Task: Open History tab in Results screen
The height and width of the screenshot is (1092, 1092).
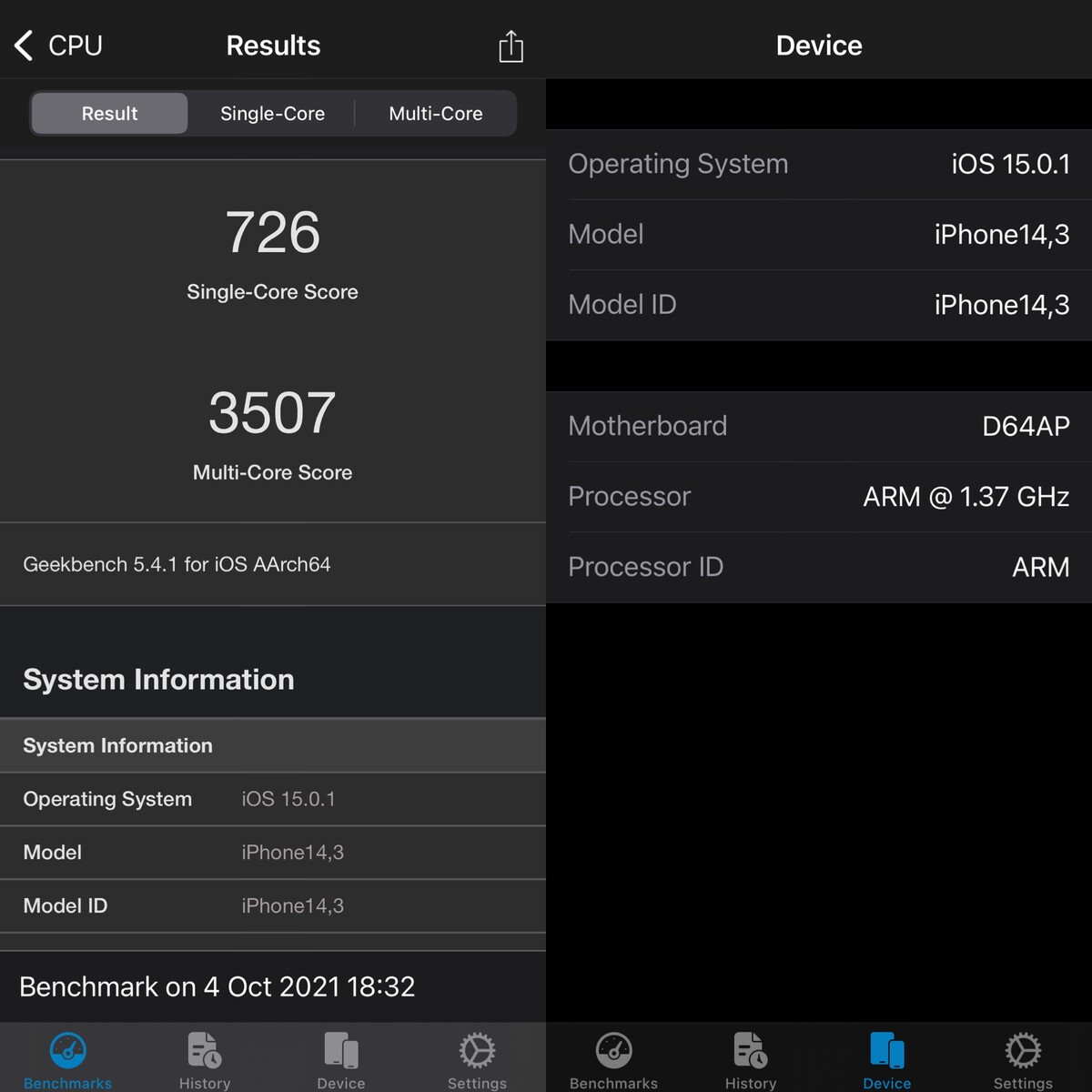Action: click(x=205, y=1060)
